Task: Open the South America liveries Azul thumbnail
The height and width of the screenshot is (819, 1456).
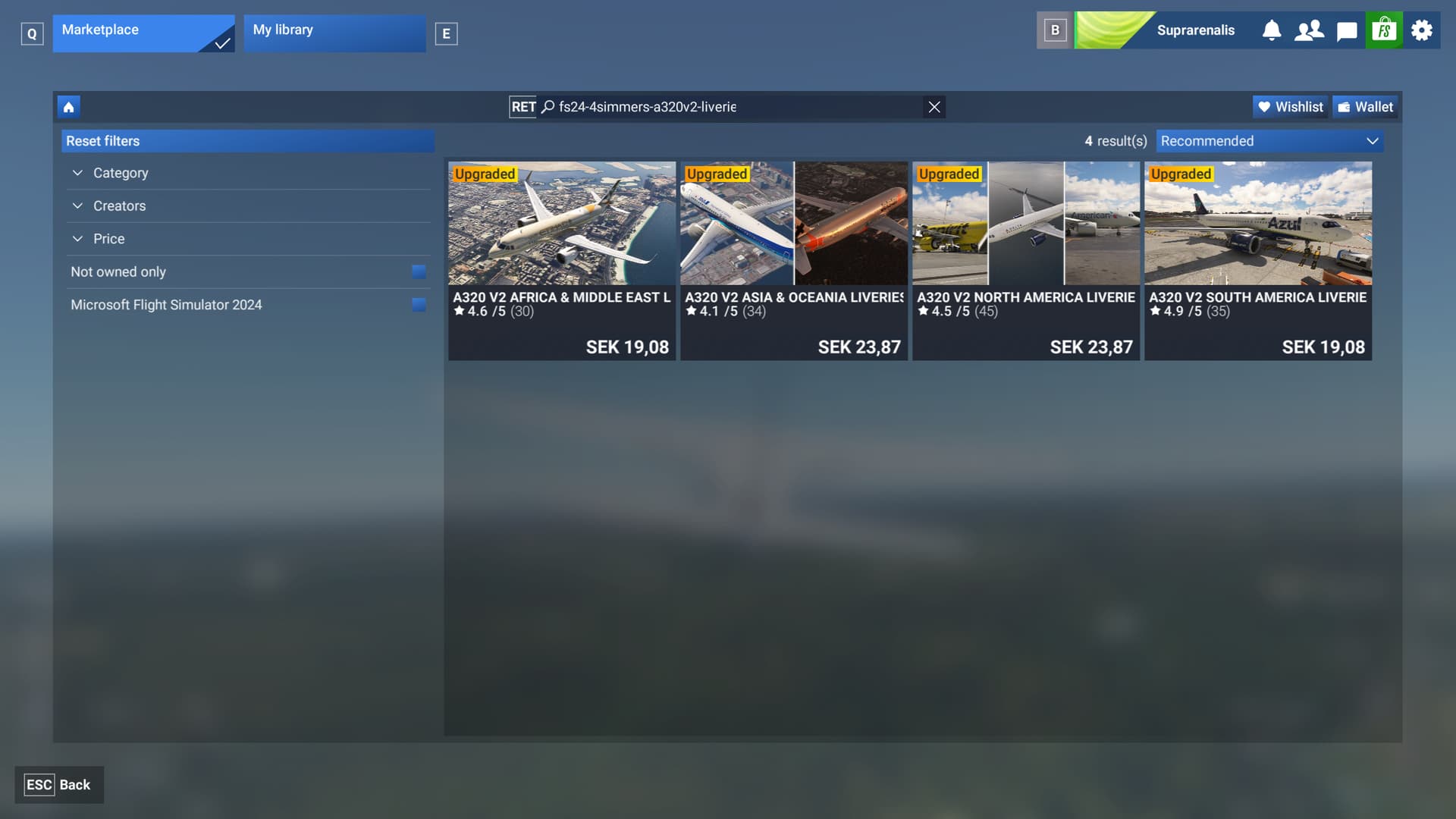Action: coord(1258,223)
